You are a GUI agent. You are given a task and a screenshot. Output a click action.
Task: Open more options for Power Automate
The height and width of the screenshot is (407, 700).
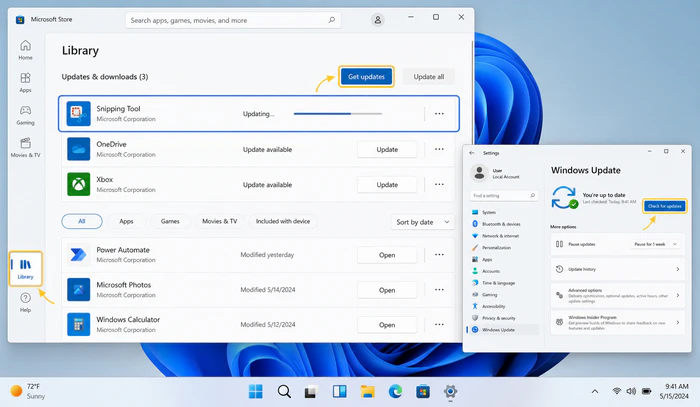pos(439,255)
